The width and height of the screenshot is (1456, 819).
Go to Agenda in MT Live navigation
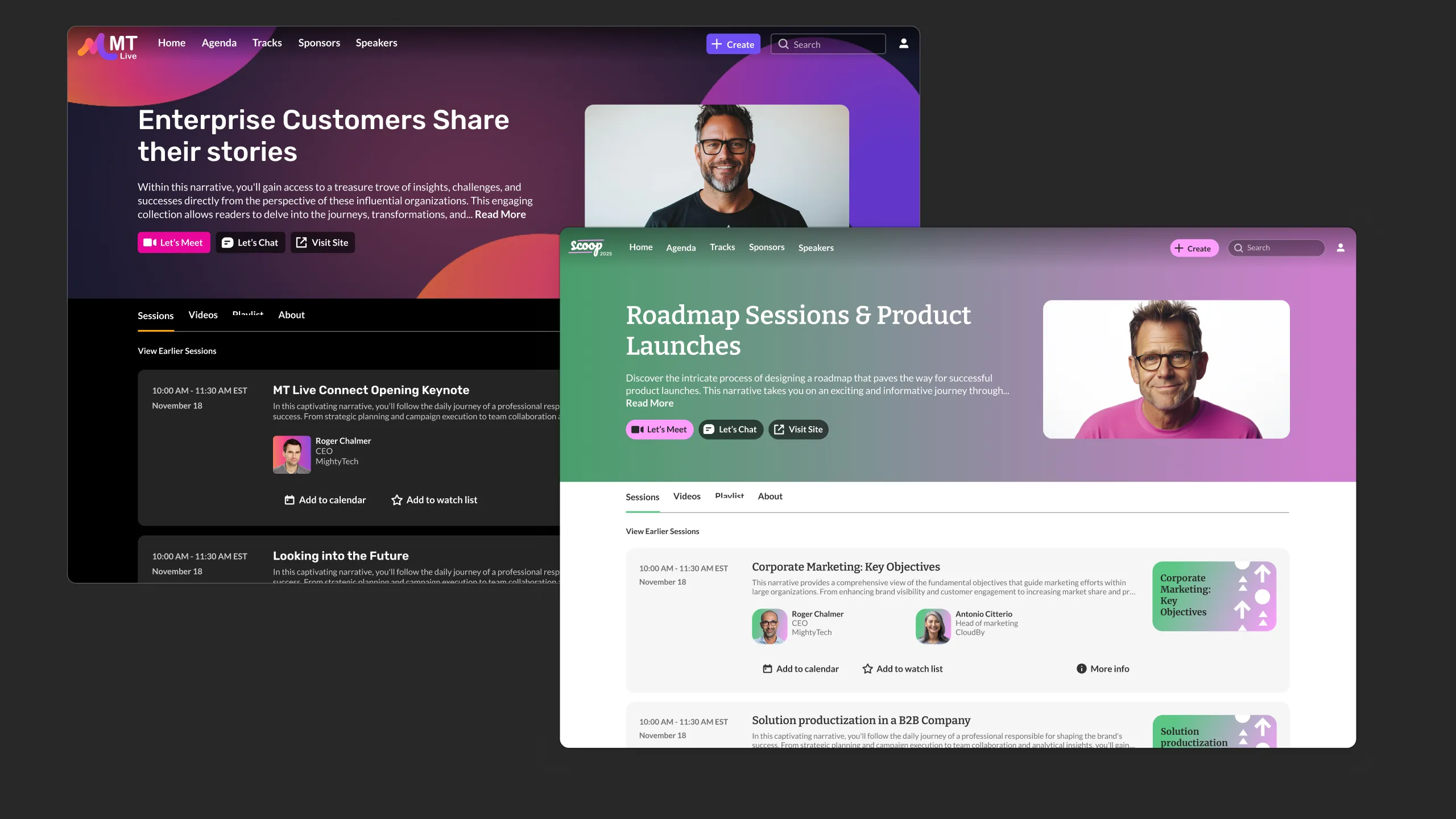pyautogui.click(x=219, y=43)
